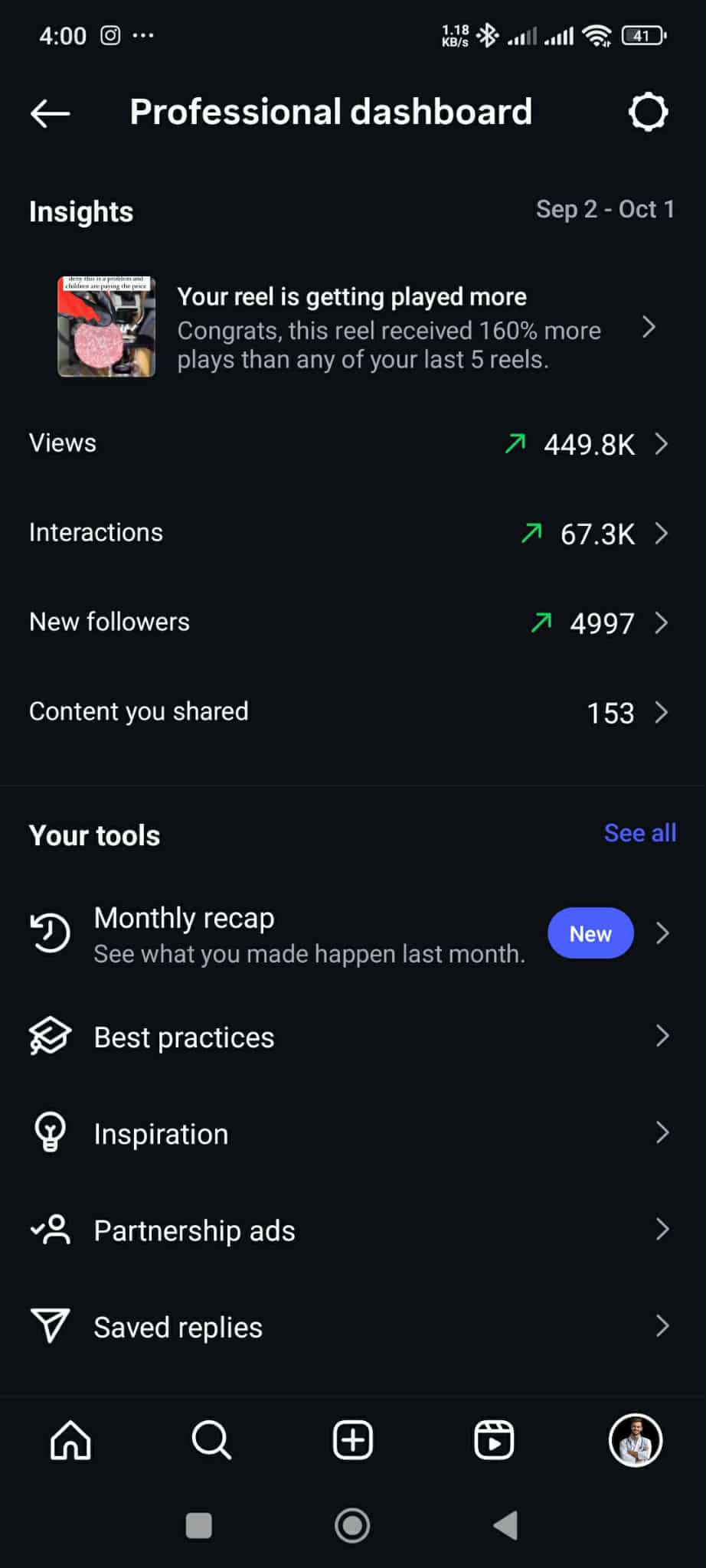This screenshot has width=706, height=1568.
Task: Open the Reels tab
Action: pos(494,1440)
